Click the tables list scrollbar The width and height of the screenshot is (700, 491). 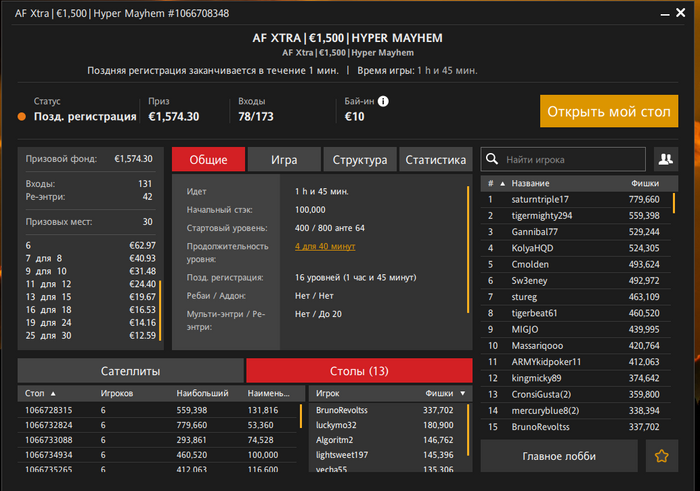coord(301,416)
